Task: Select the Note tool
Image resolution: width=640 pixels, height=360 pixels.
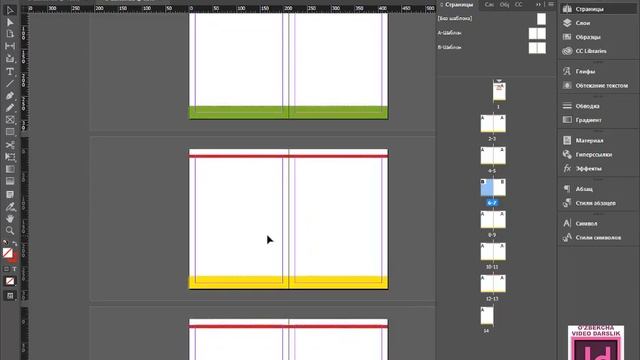Action: [x=10, y=194]
